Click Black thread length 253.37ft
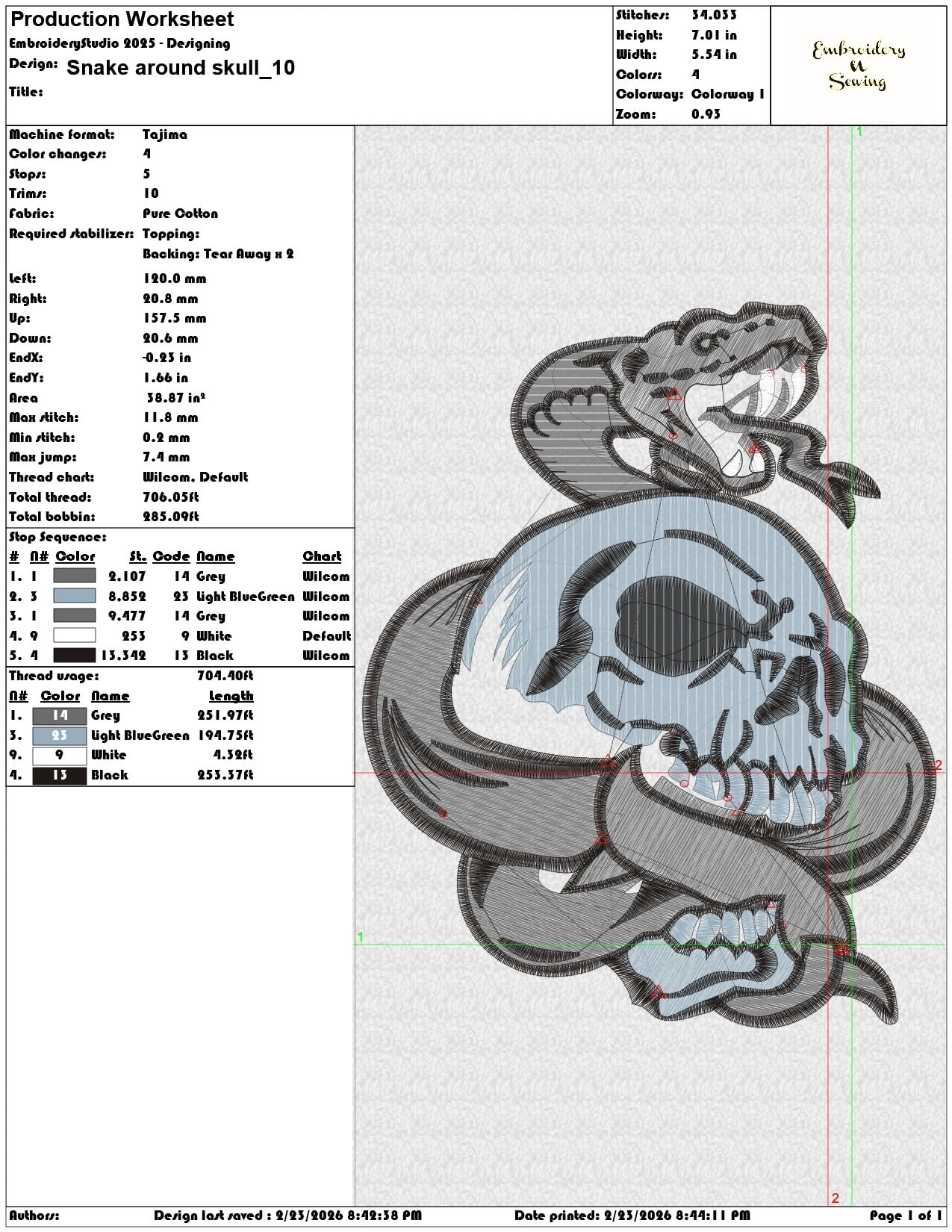The image size is (952, 1232). [x=225, y=775]
